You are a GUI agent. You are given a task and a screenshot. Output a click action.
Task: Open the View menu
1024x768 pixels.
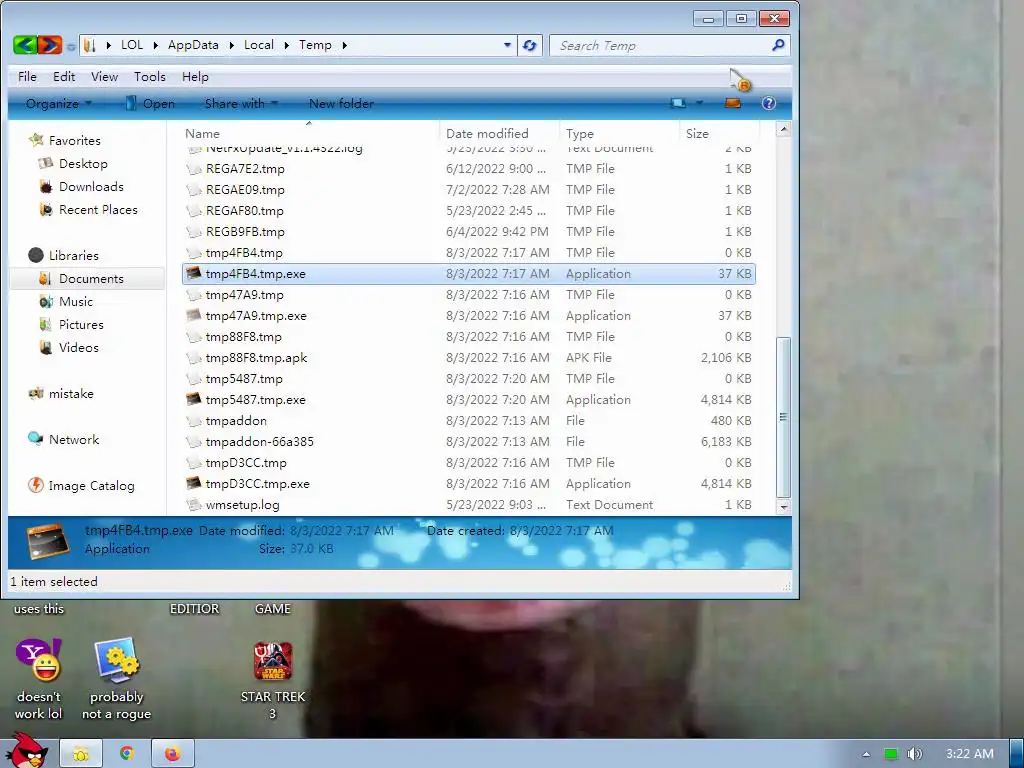104,76
